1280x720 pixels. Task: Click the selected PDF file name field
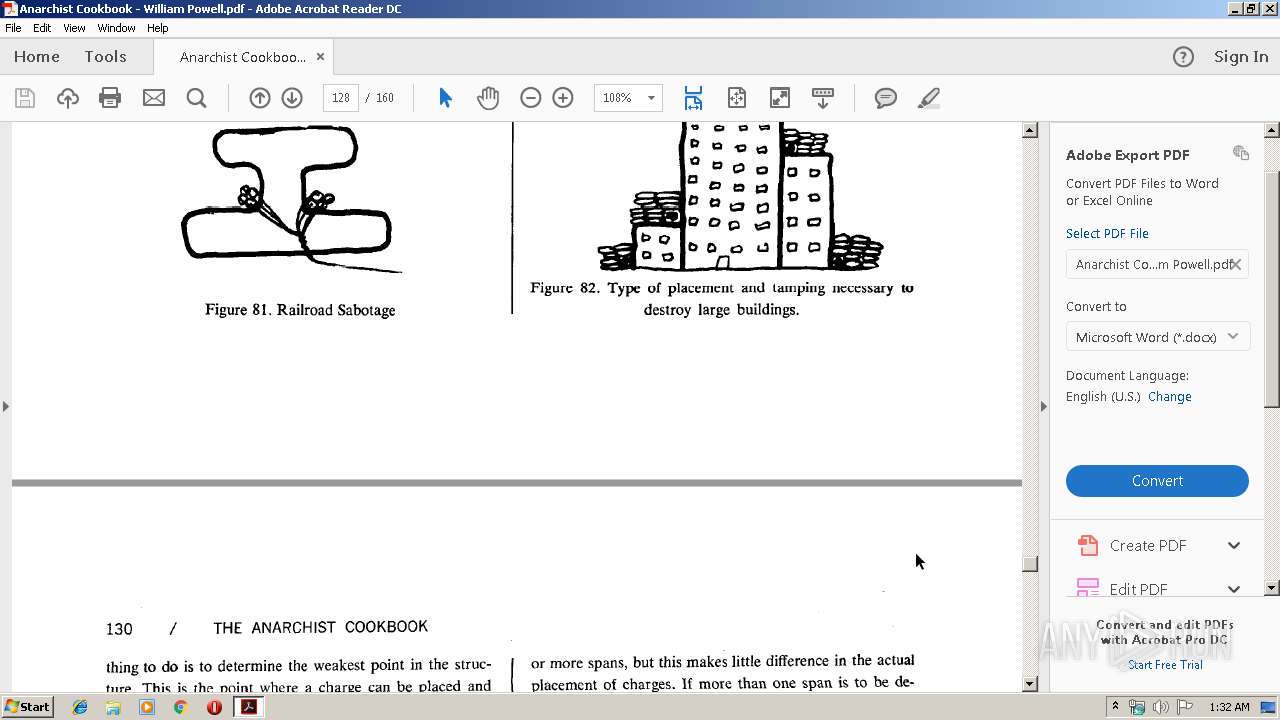coord(1157,264)
